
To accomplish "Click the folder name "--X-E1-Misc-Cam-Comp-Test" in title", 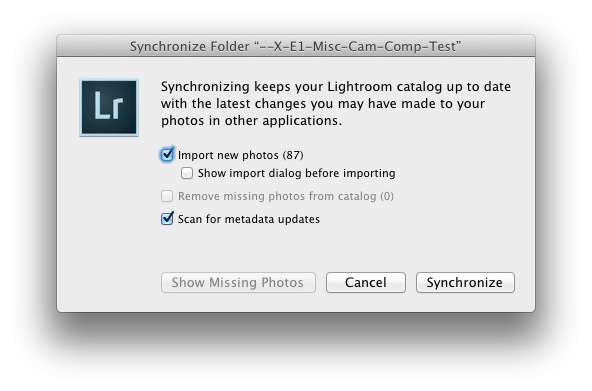I will tap(358, 46).
